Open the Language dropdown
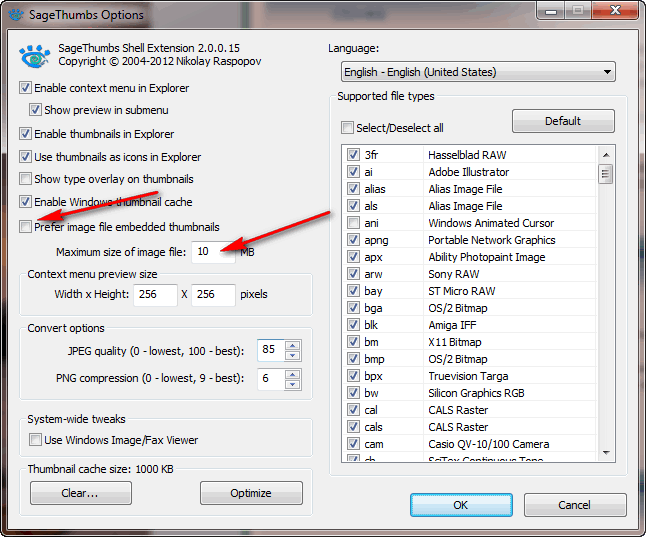Screen dimensions: 646x537 (478, 72)
